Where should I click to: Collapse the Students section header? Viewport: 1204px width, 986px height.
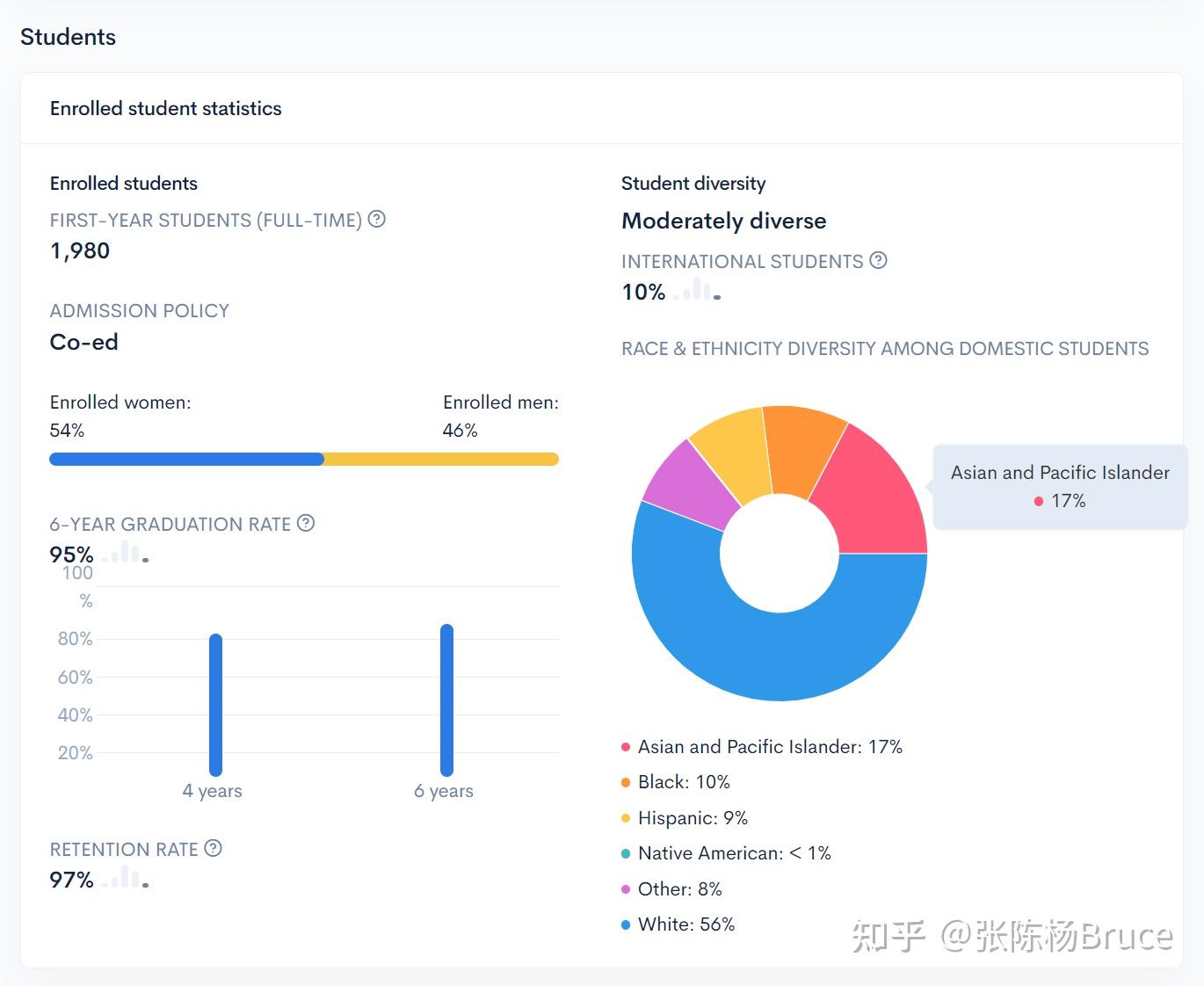[x=68, y=37]
